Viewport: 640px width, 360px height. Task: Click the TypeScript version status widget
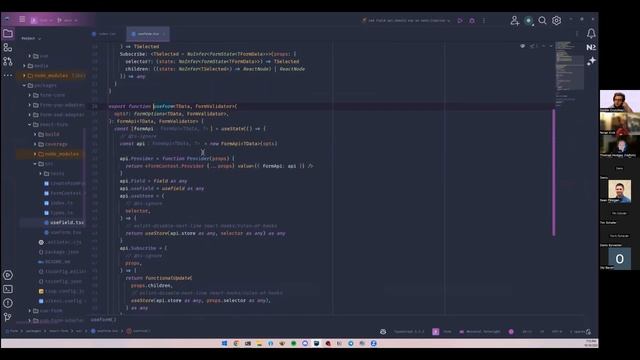(409, 331)
